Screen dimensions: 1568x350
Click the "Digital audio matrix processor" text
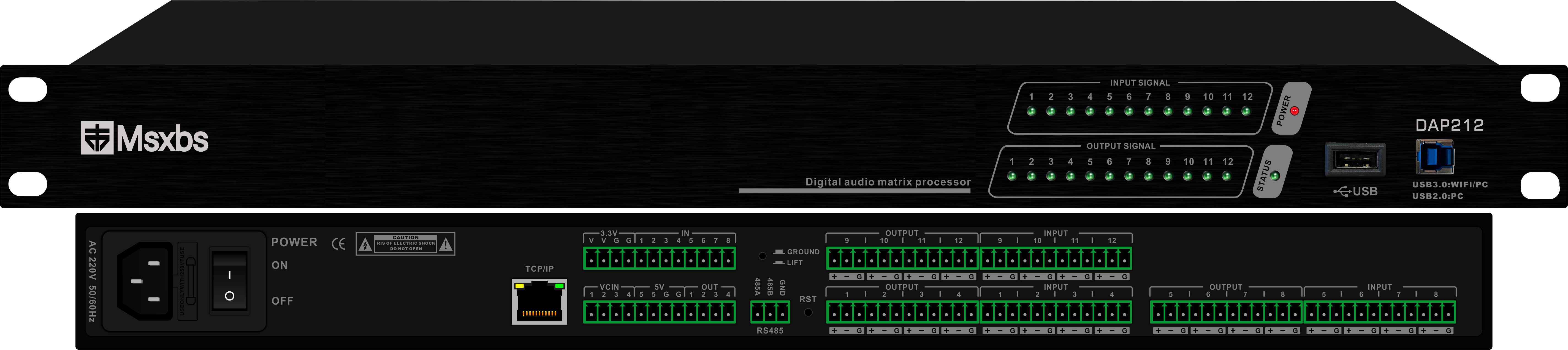click(x=888, y=182)
